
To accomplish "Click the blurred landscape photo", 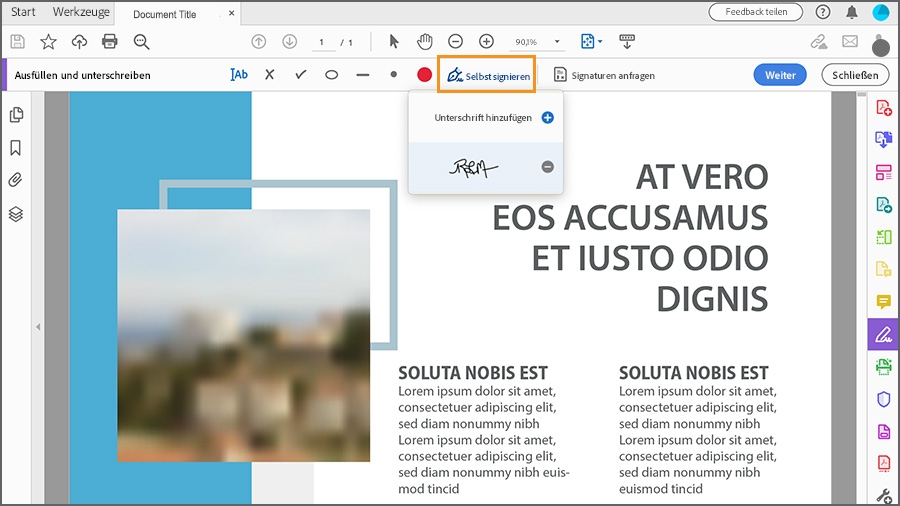I will point(244,336).
